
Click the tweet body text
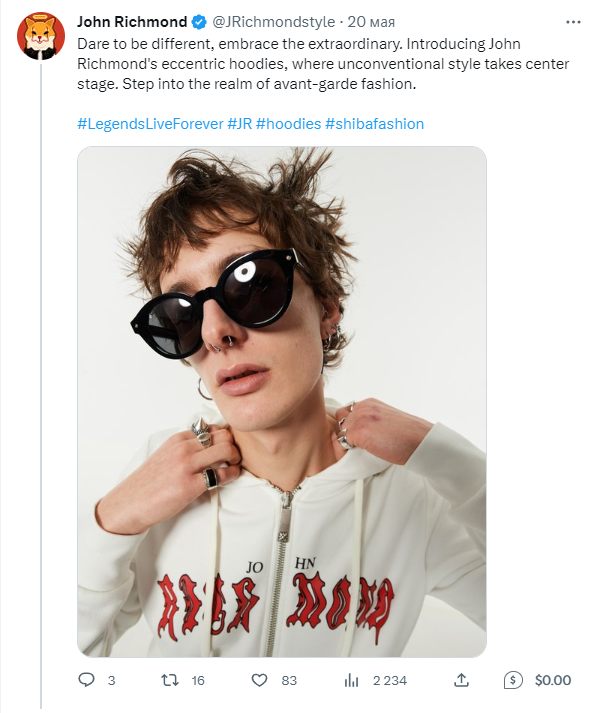tap(323, 64)
